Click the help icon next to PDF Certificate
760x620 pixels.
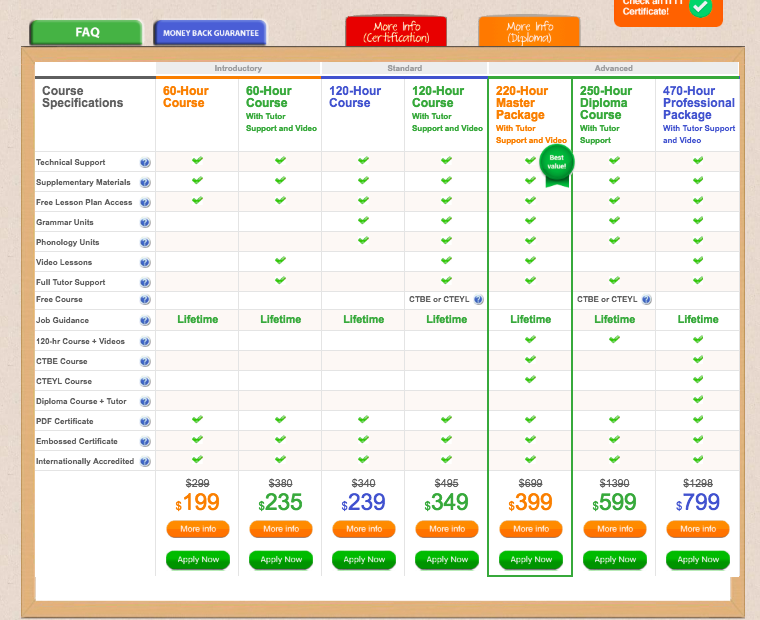145,422
